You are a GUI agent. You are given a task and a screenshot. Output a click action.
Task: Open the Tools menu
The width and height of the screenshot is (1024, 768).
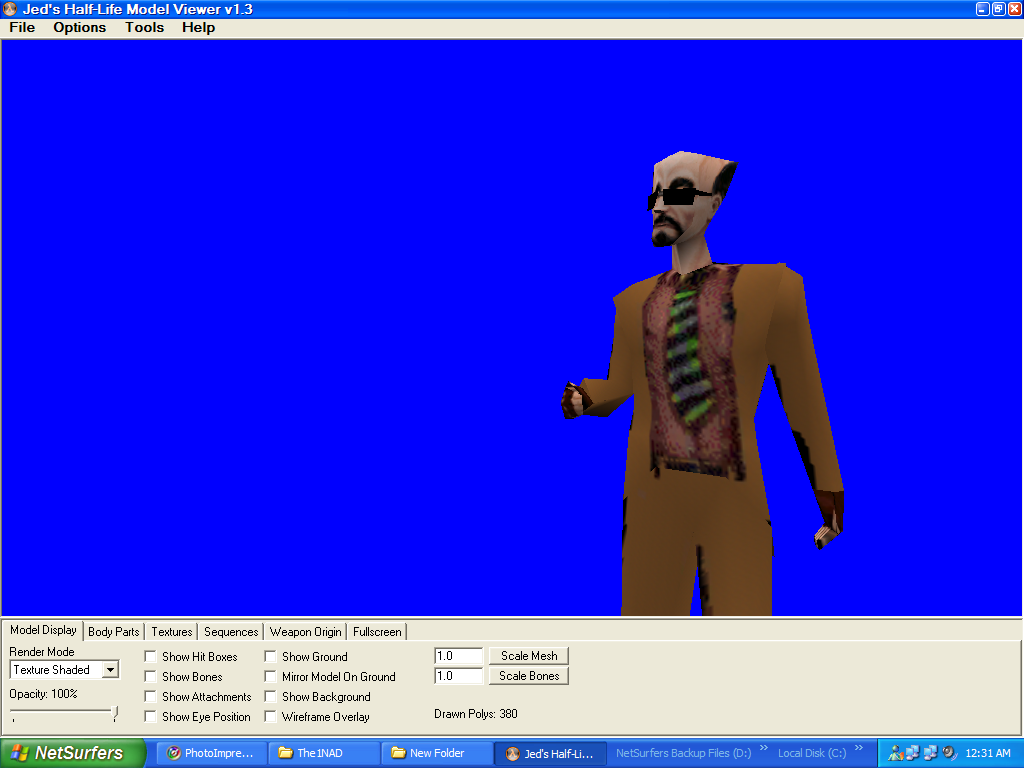point(144,27)
